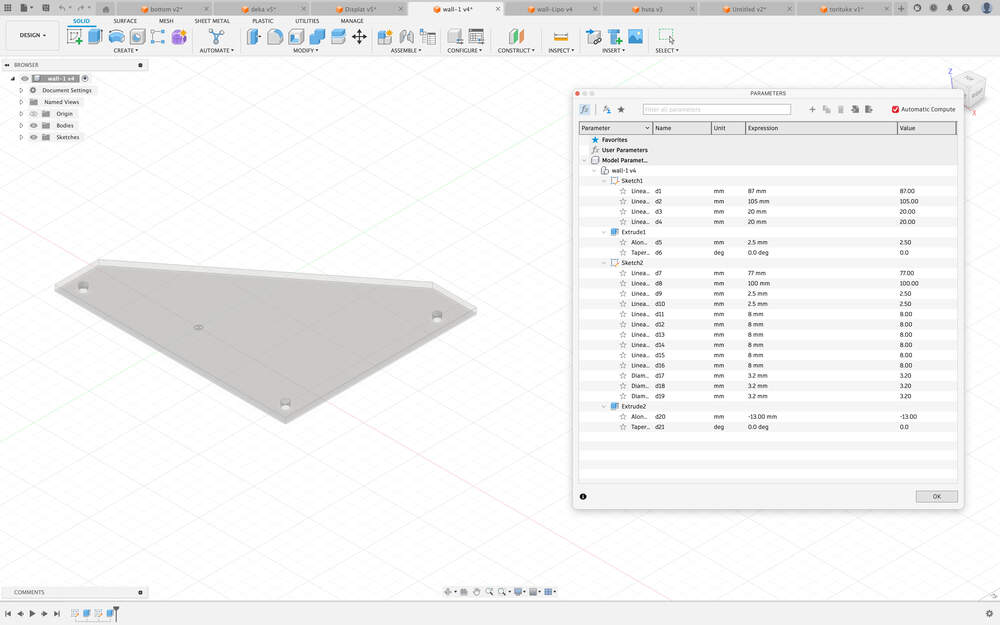Activate the wall-1 v4 component radio button
1000x625 pixels.
tap(85, 78)
